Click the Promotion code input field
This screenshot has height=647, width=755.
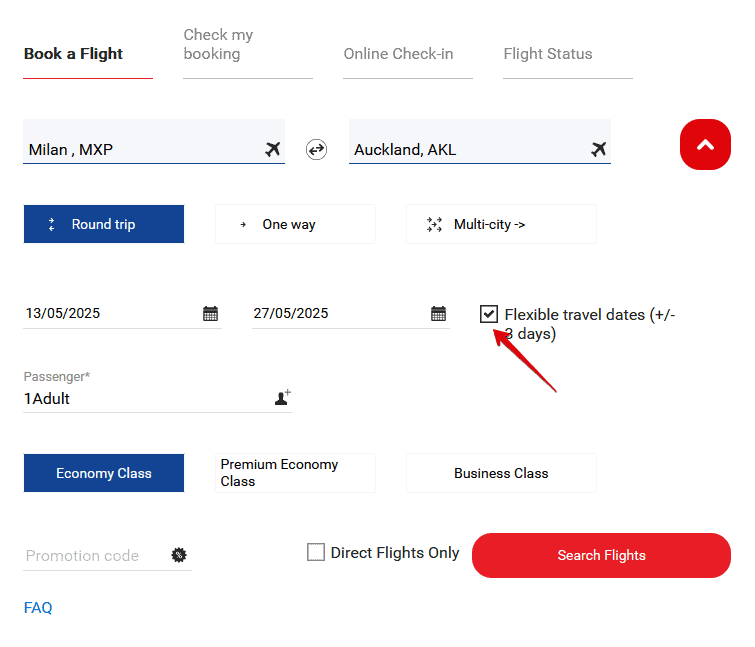click(x=94, y=556)
